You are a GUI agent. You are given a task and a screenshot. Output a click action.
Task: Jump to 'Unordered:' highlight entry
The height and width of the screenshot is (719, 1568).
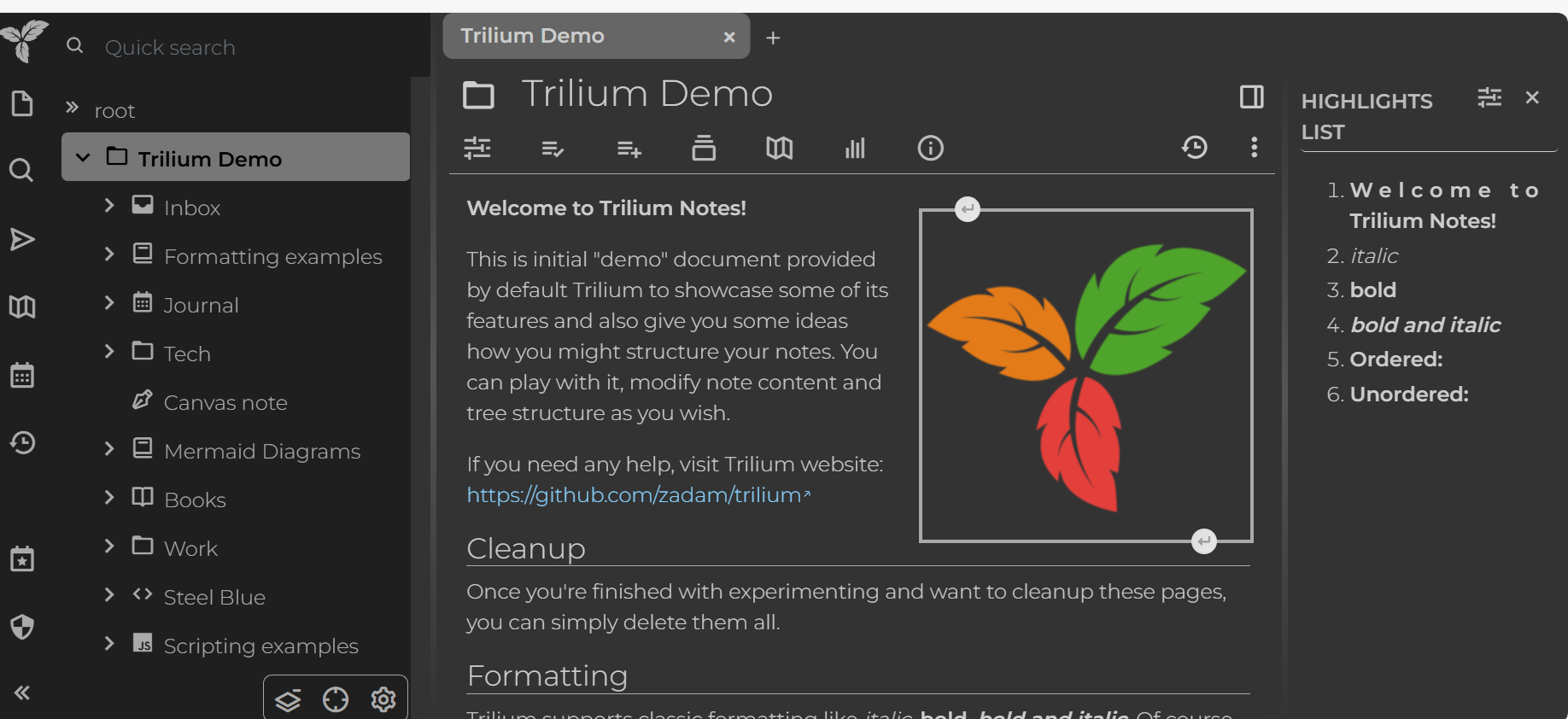[1409, 394]
